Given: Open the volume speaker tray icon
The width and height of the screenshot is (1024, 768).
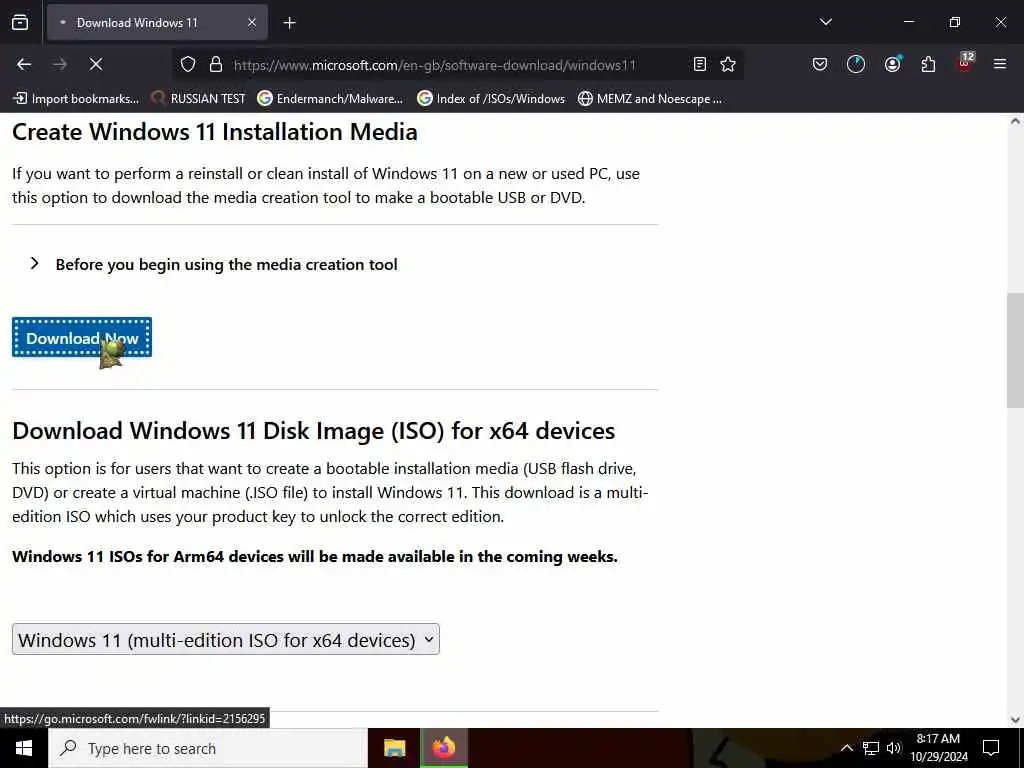Looking at the screenshot, I should tap(894, 748).
